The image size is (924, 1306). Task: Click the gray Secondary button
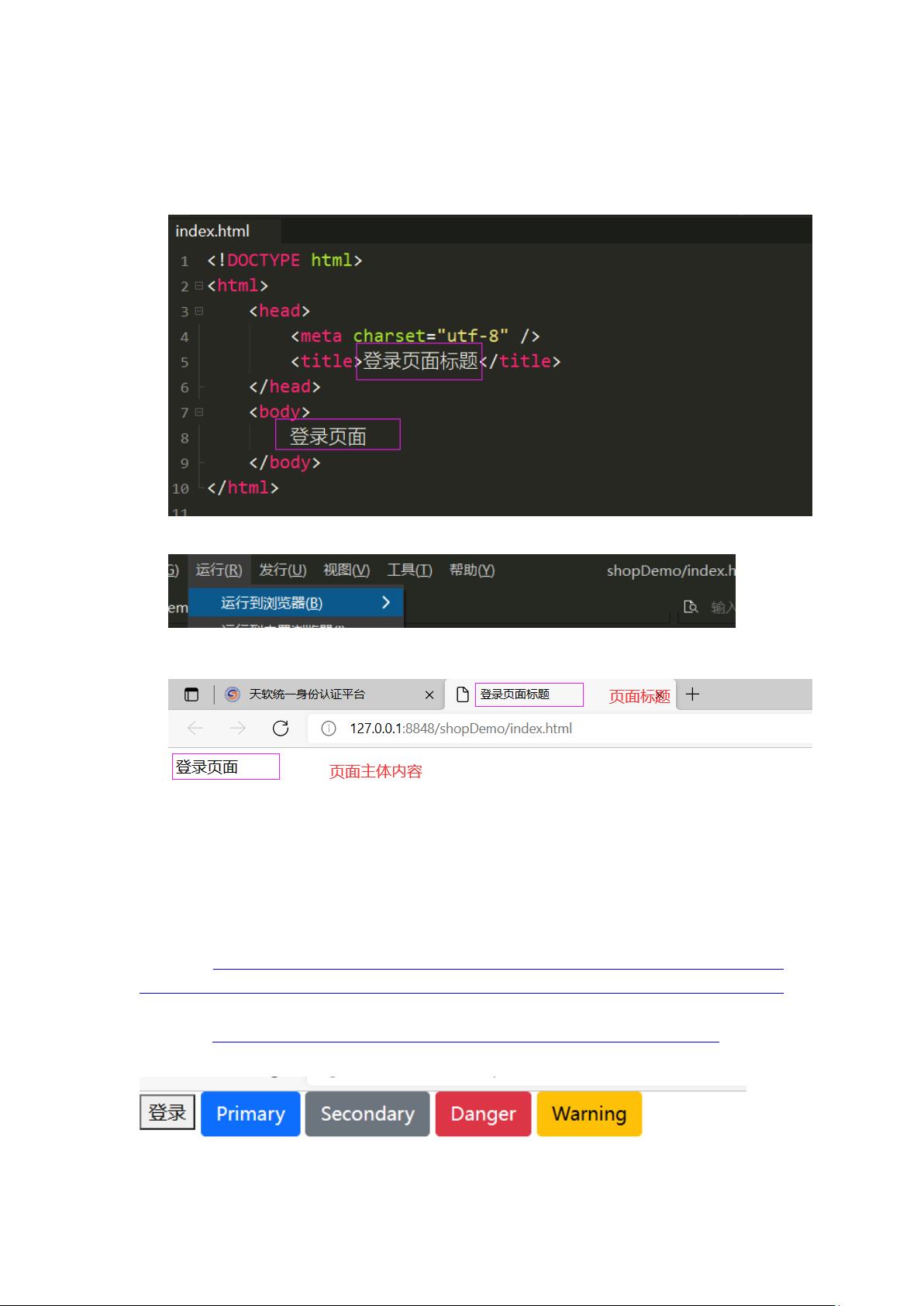click(367, 1114)
